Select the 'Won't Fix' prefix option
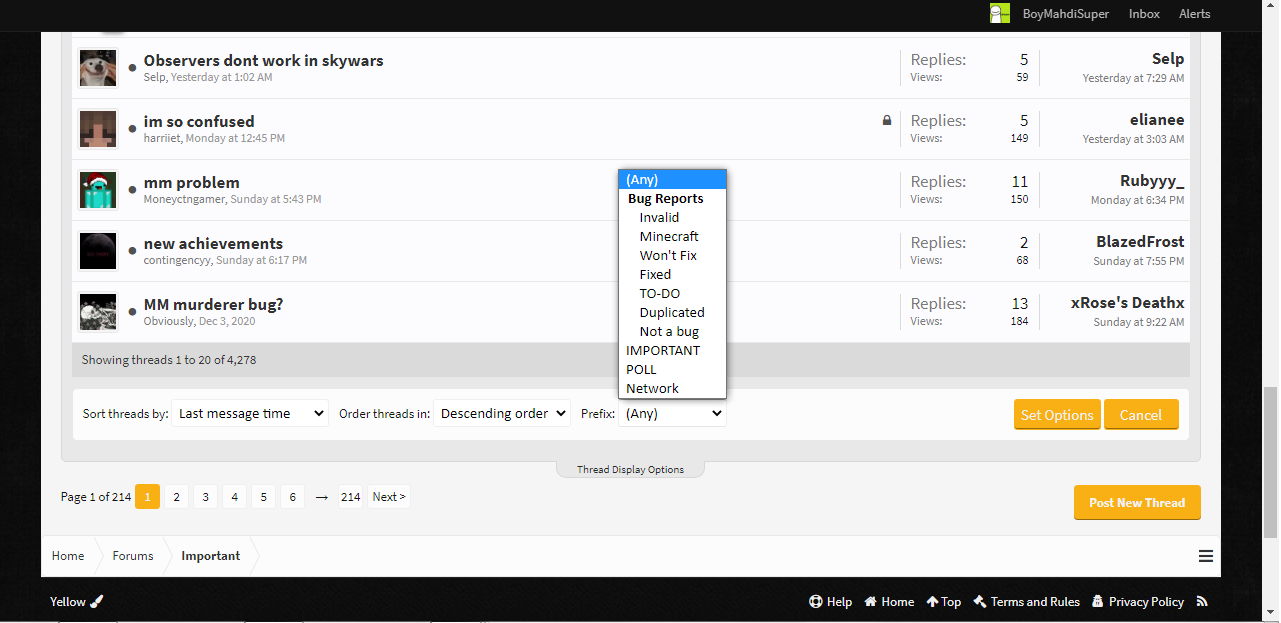The width and height of the screenshot is (1281, 623). pyautogui.click(x=672, y=256)
